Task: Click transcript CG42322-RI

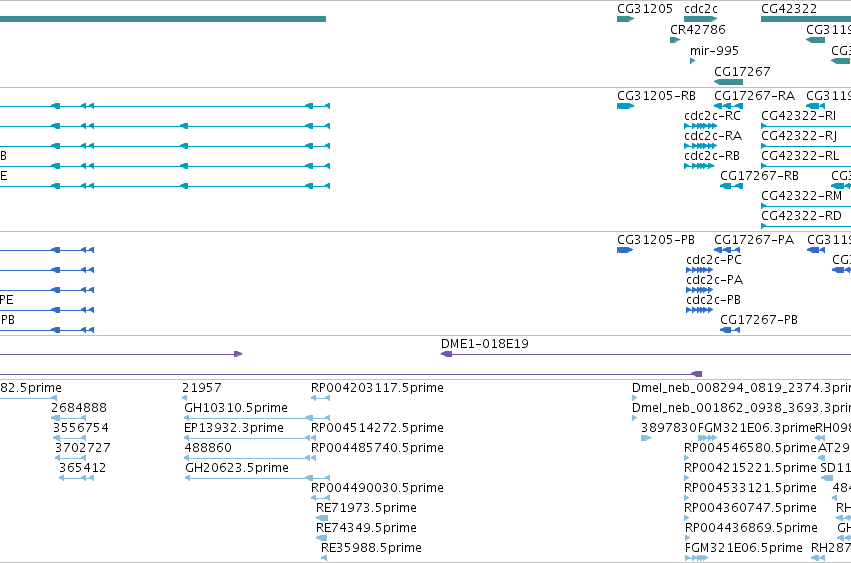Action: click(x=798, y=116)
